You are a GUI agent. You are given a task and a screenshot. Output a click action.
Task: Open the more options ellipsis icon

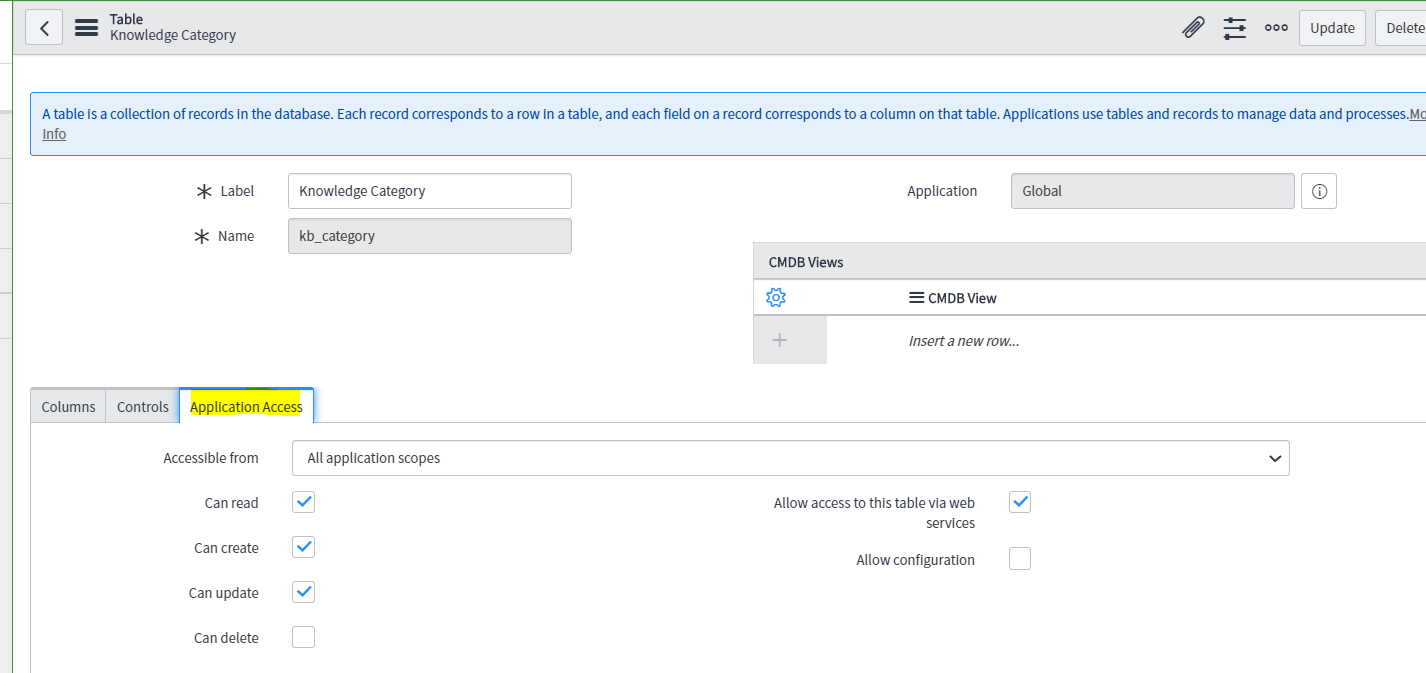click(x=1276, y=27)
